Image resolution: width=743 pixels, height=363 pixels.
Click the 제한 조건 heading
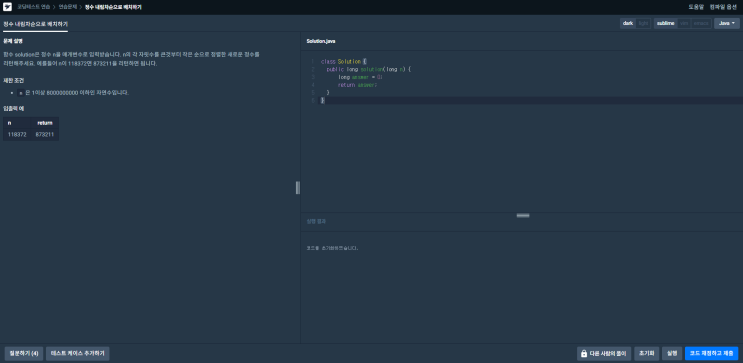[x=13, y=81]
